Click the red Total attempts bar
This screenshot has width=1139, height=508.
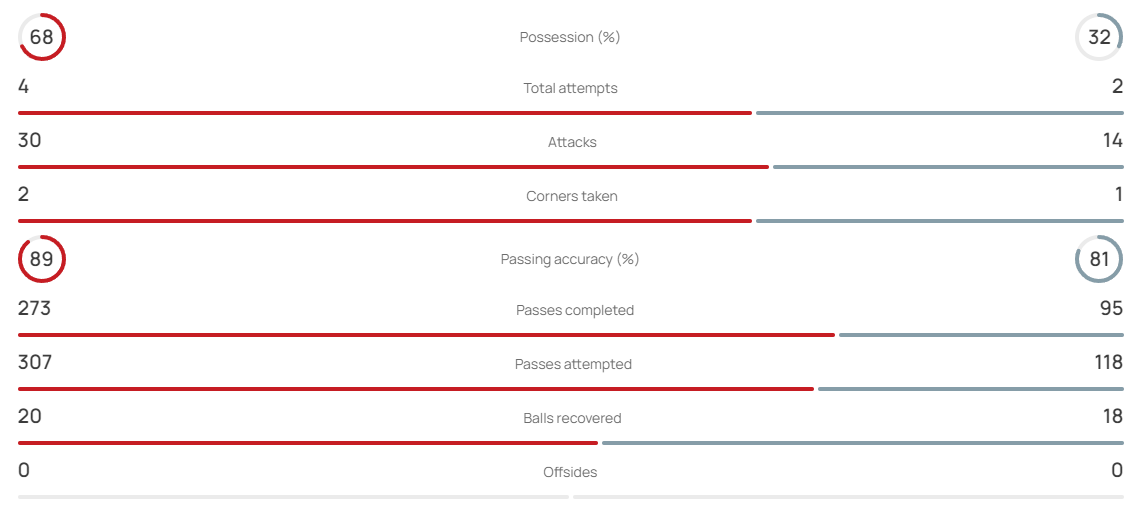(384, 113)
